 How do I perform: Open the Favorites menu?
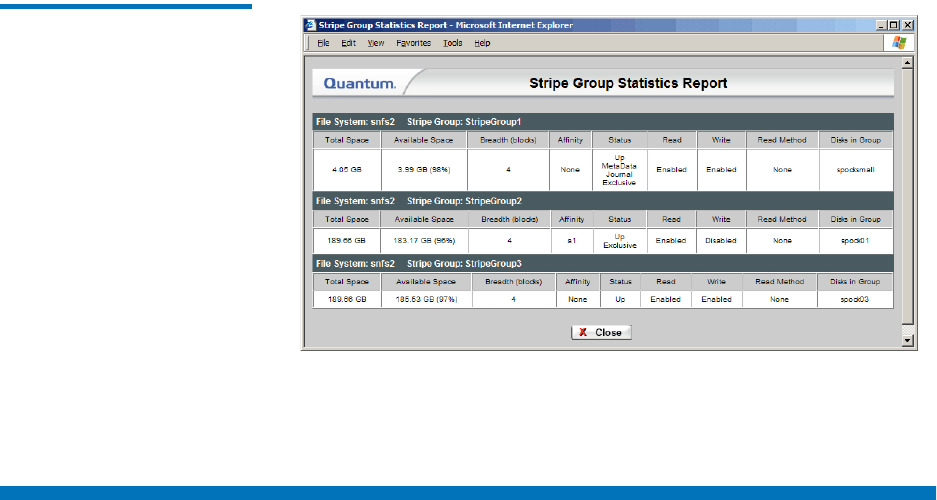tap(413, 43)
